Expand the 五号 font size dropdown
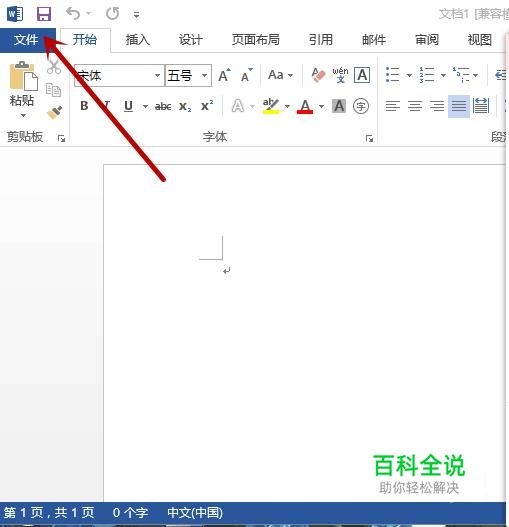 [204, 75]
